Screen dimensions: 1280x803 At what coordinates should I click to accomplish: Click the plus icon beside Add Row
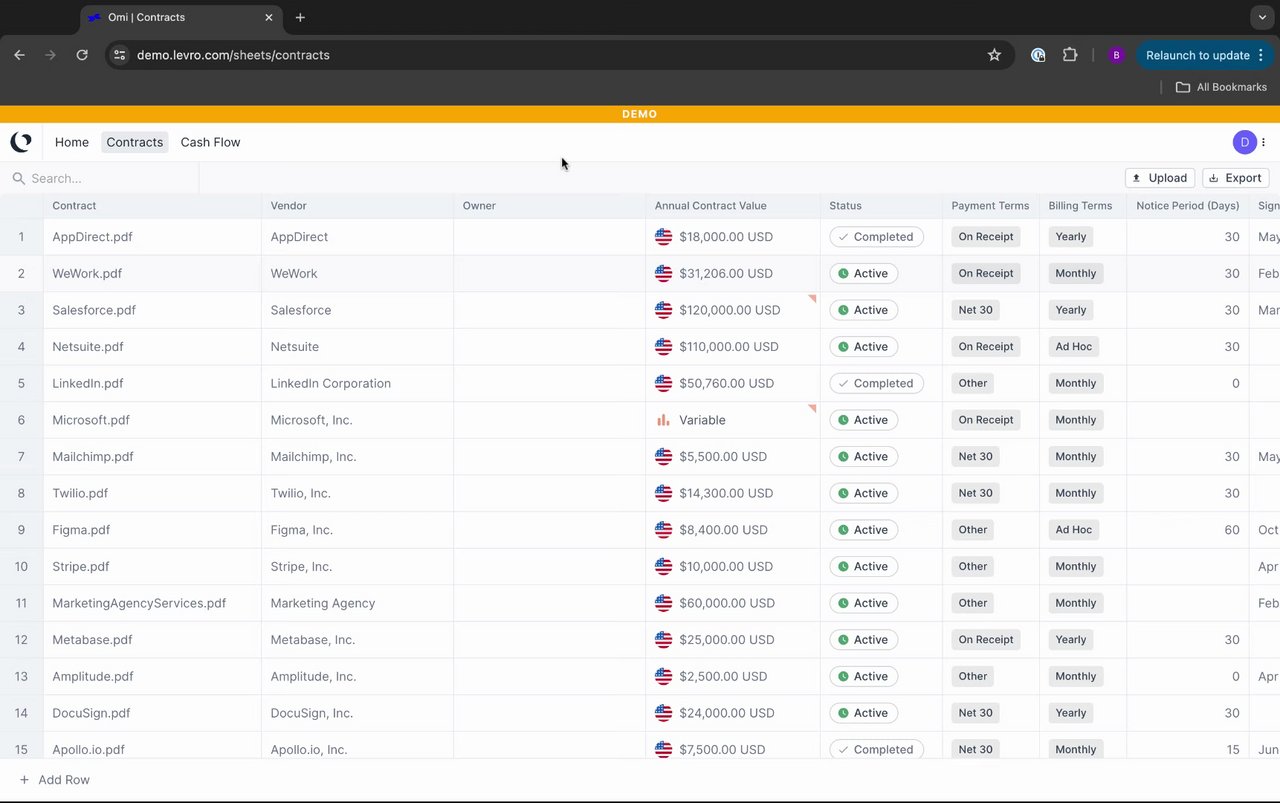tap(24, 780)
